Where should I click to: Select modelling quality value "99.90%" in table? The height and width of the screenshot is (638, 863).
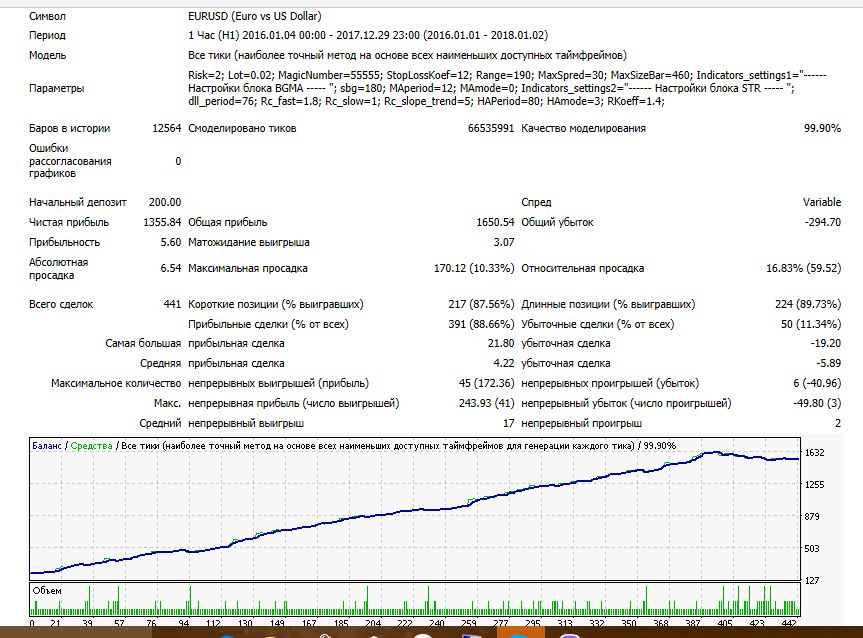click(822, 128)
